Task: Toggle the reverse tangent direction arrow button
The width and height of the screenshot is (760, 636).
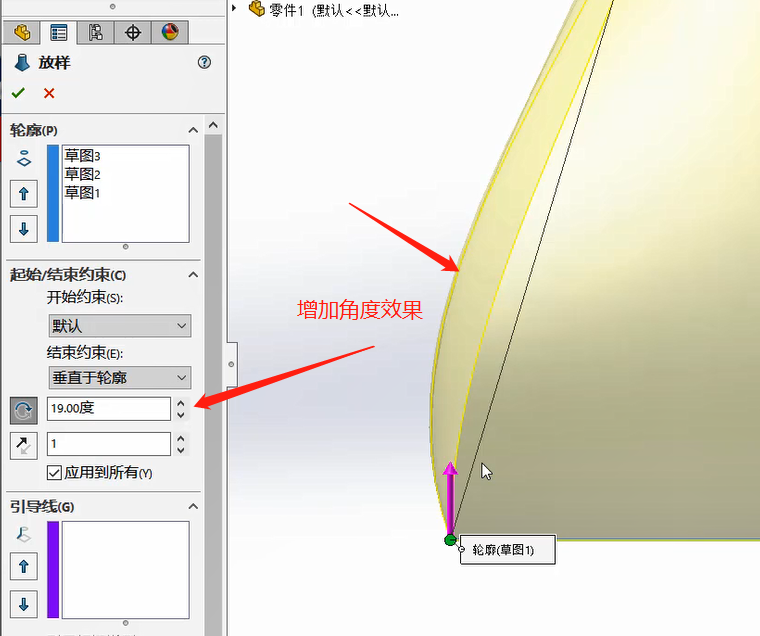Action: (24, 445)
